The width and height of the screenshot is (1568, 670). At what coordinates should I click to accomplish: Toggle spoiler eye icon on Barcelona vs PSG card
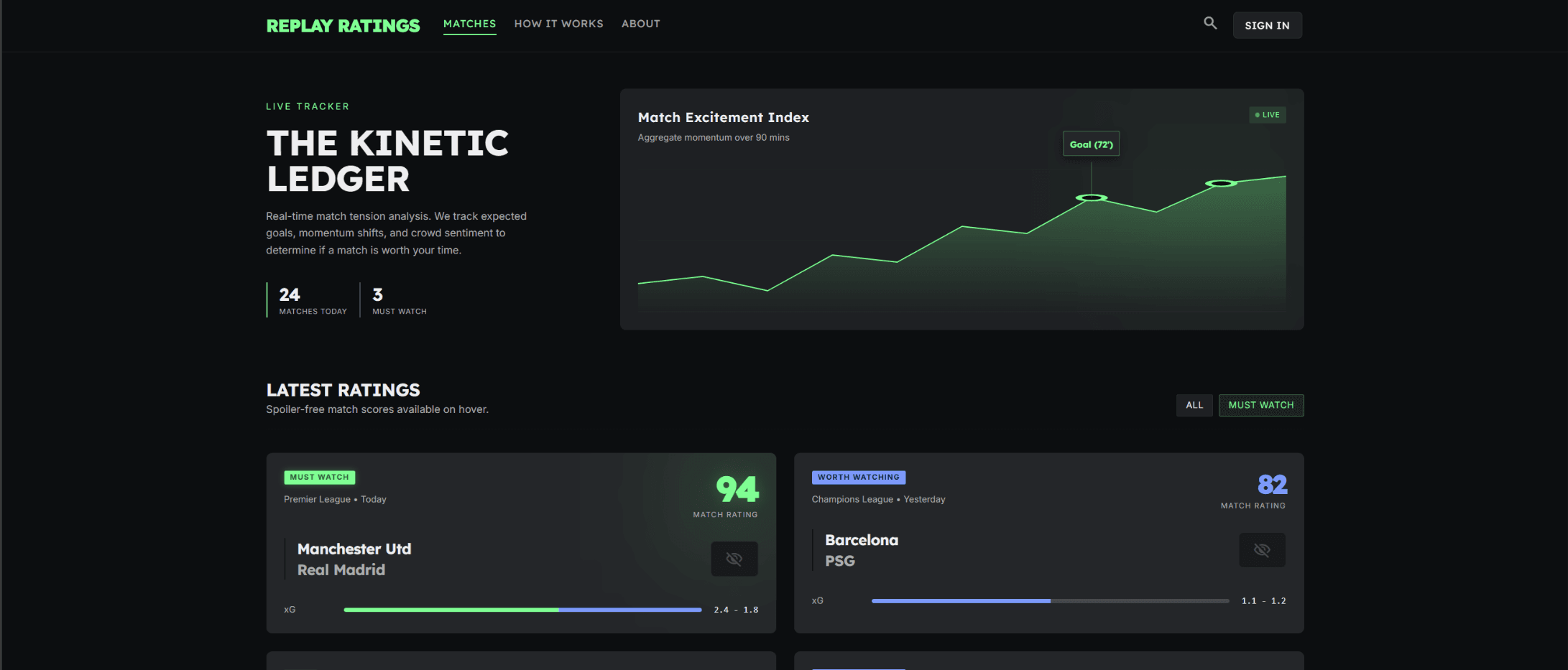click(x=1262, y=550)
